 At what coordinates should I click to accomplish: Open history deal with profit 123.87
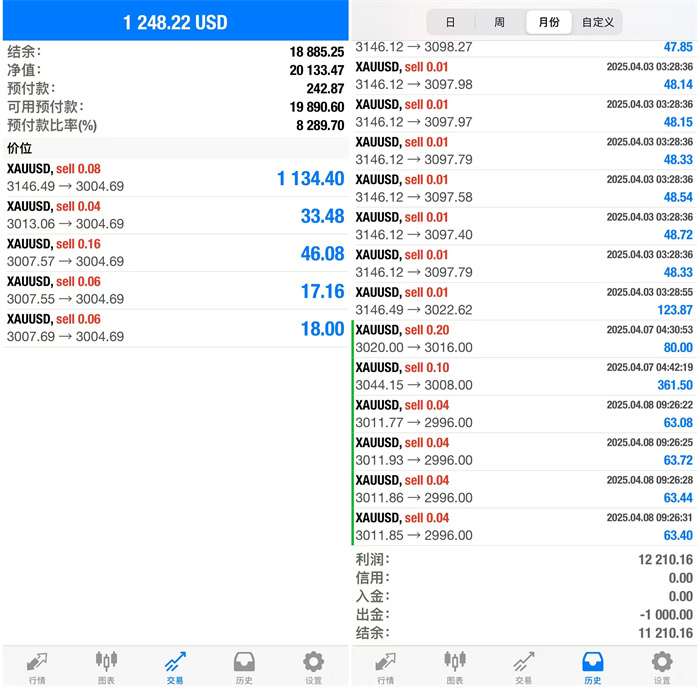pos(524,301)
